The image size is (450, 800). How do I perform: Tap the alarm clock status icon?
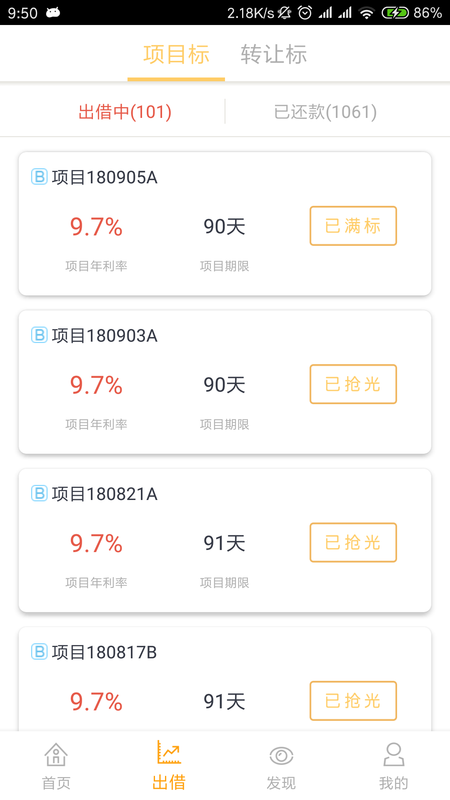tap(305, 13)
